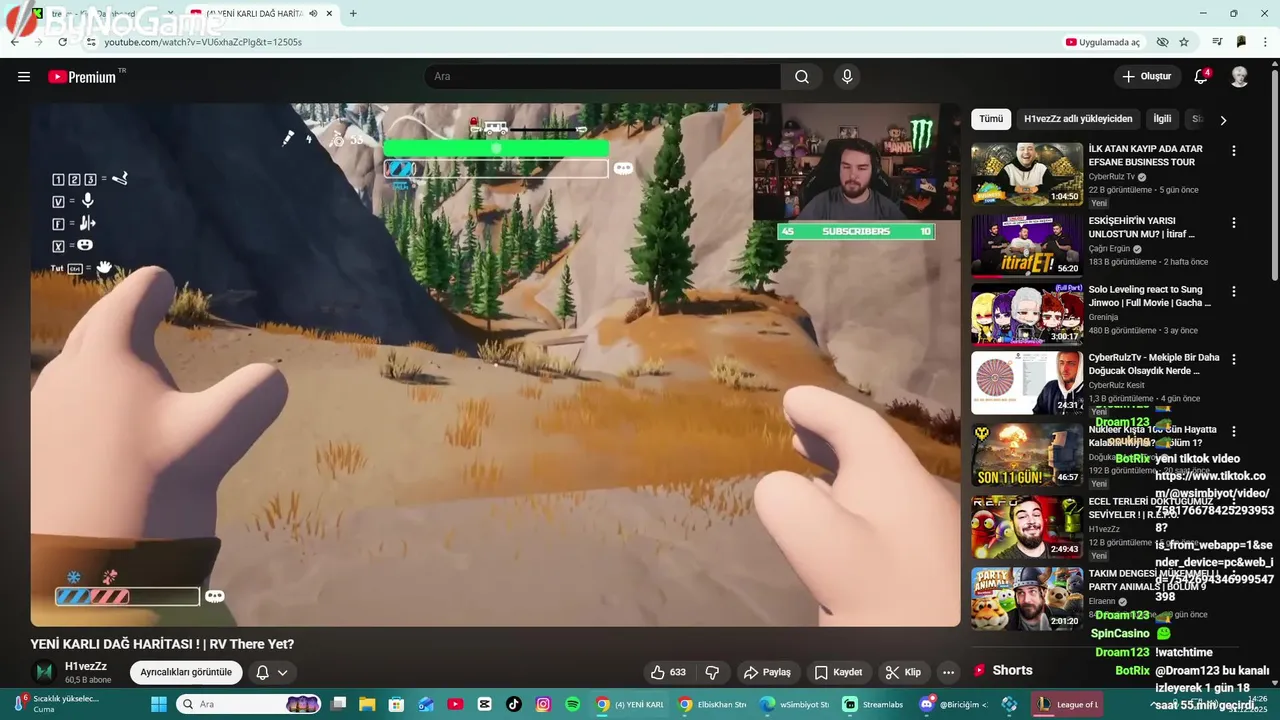This screenshot has height=720, width=1280.
Task: Click the Oluştur create button
Action: click(1146, 77)
